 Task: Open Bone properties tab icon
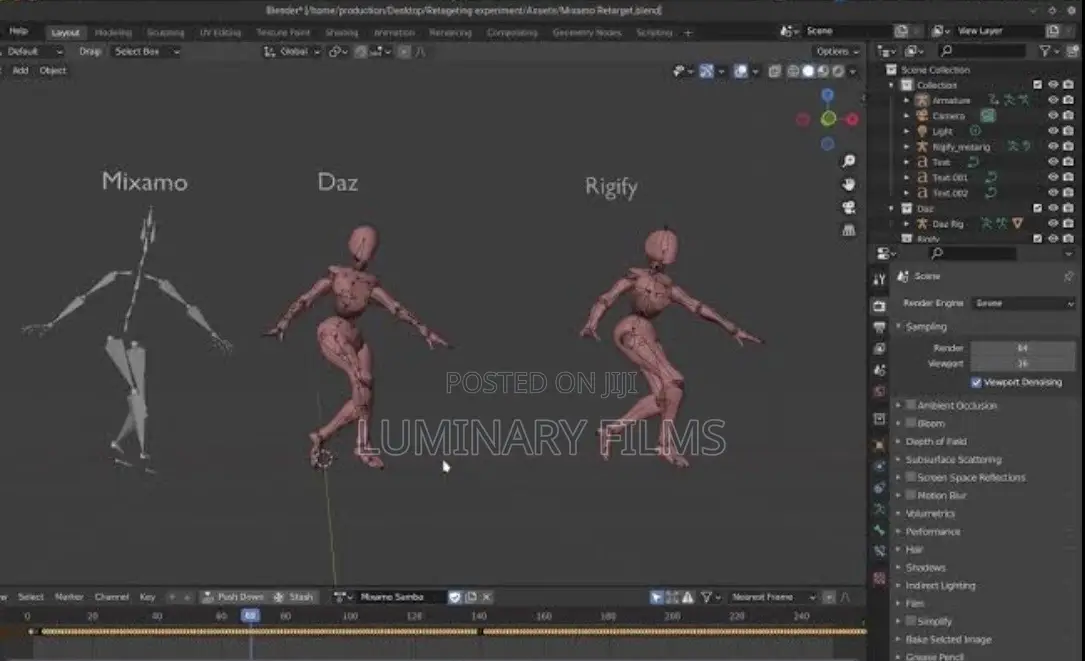point(879,530)
